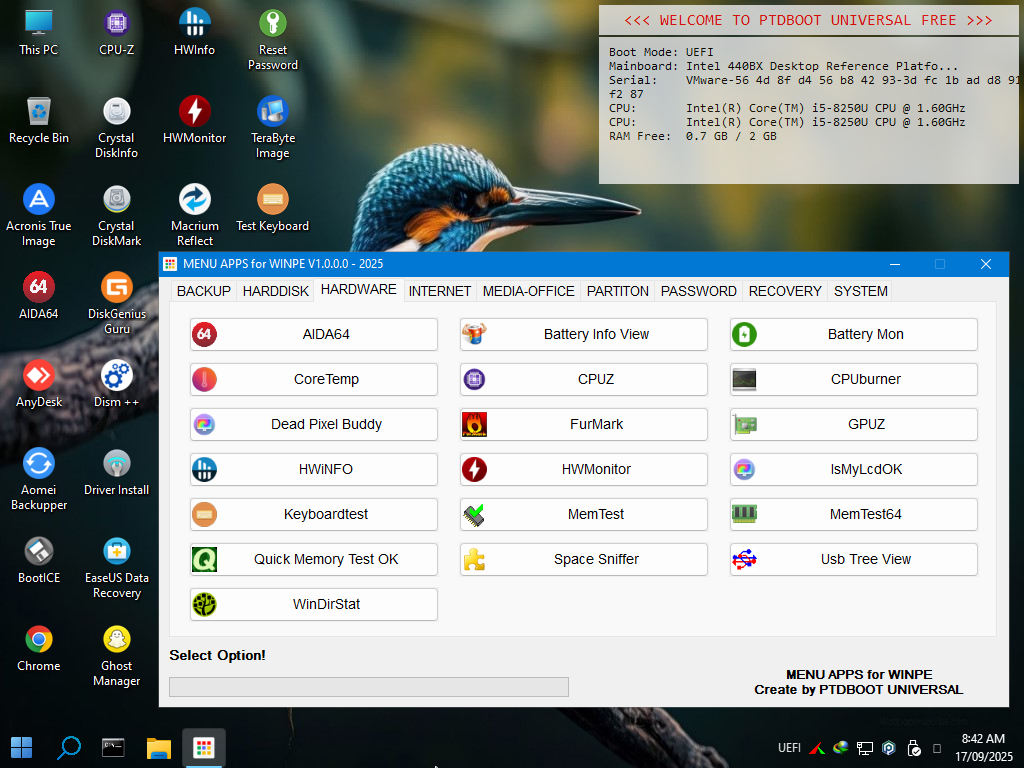
Task: Switch to the BACKUP tab
Action: [x=203, y=291]
